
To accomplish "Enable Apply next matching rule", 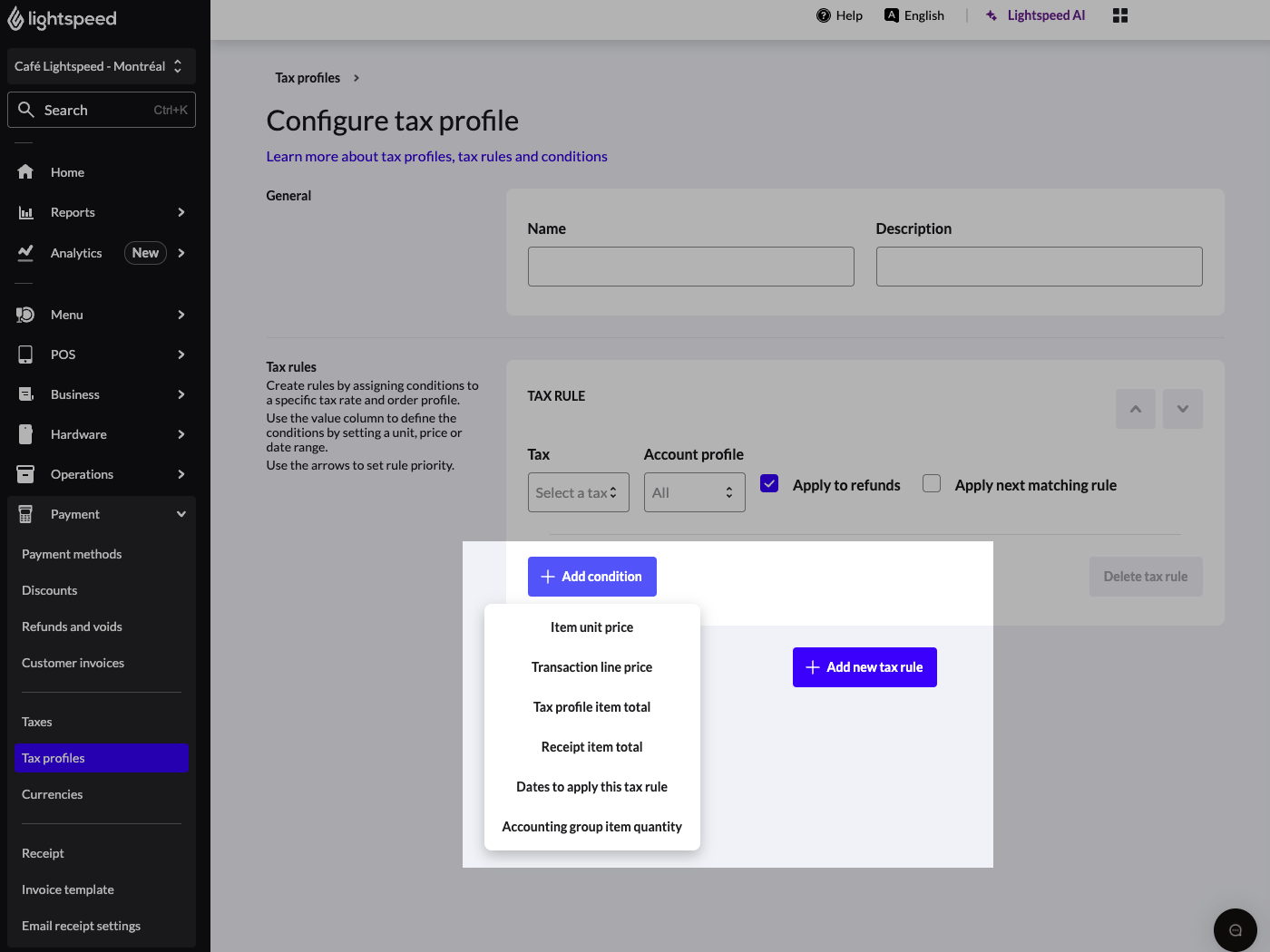I will pyautogui.click(x=931, y=483).
